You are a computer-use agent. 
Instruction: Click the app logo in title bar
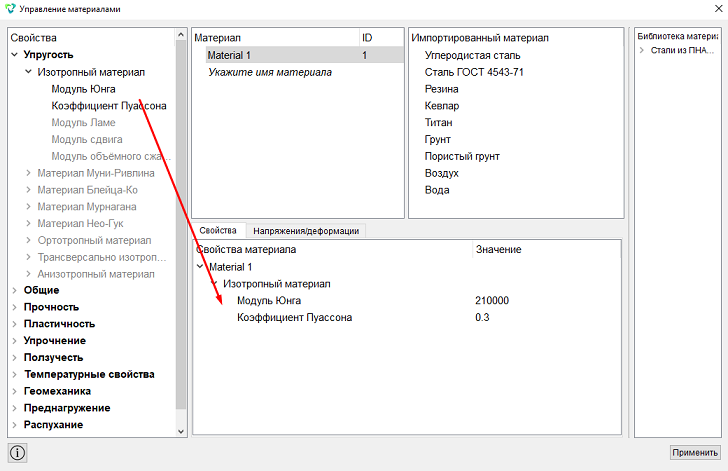(10, 9)
